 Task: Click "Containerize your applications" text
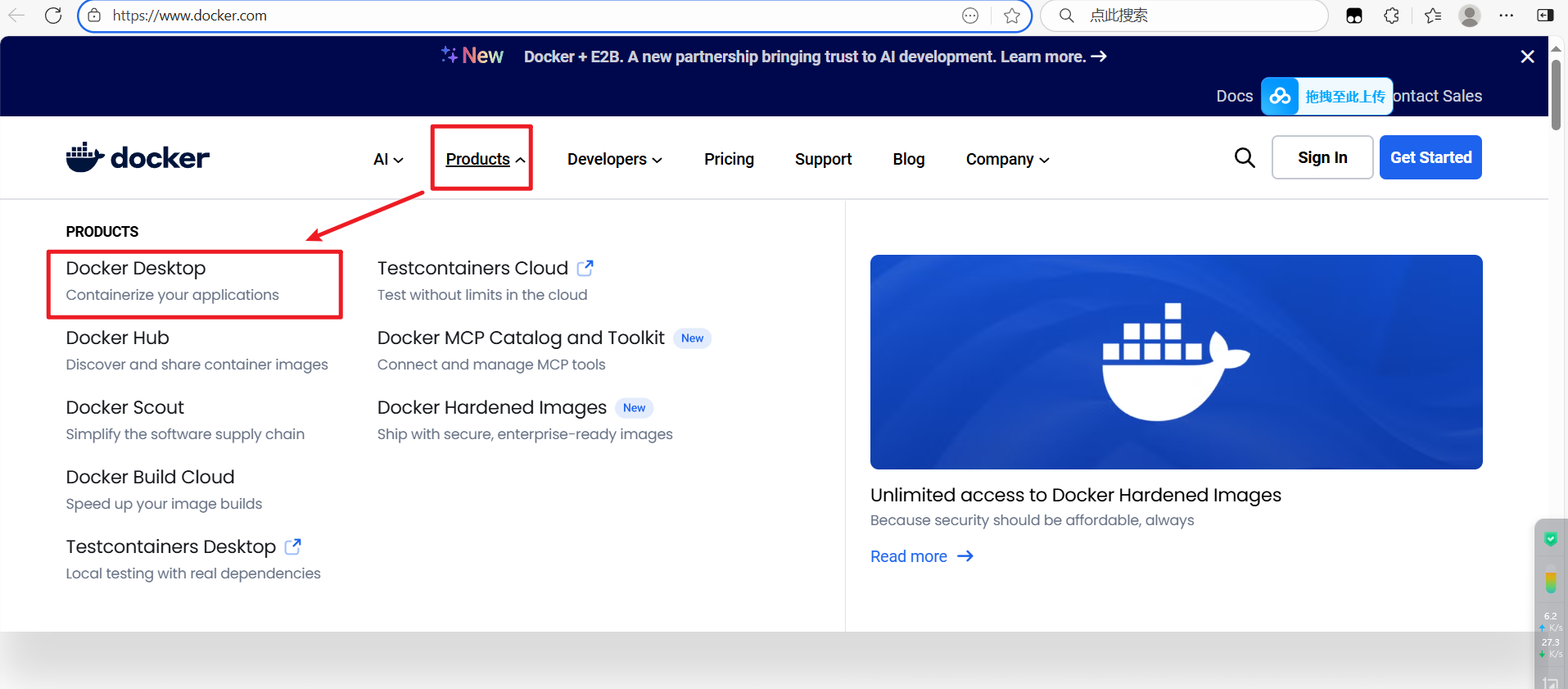tap(172, 295)
